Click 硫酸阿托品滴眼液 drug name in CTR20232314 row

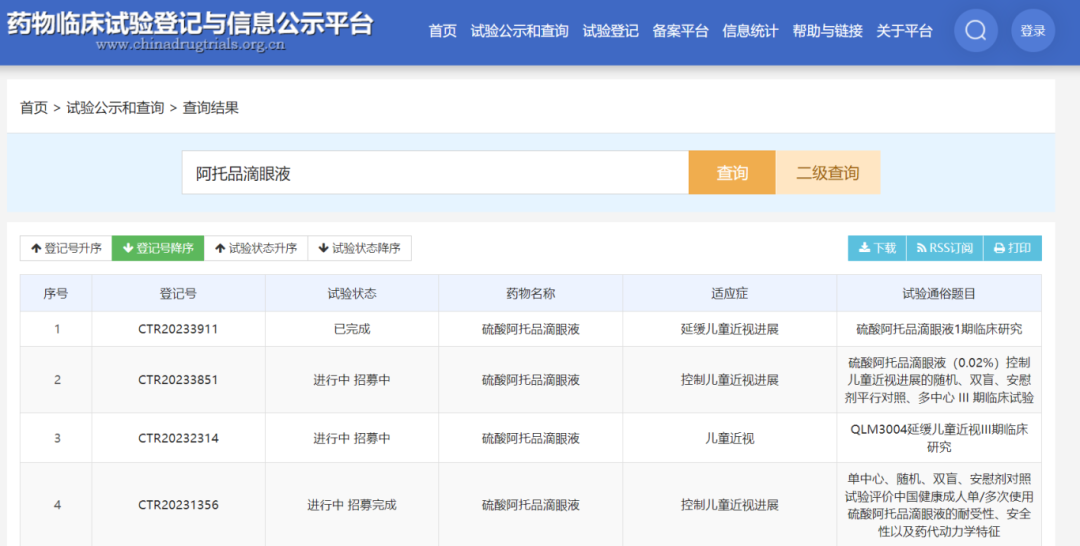point(530,438)
